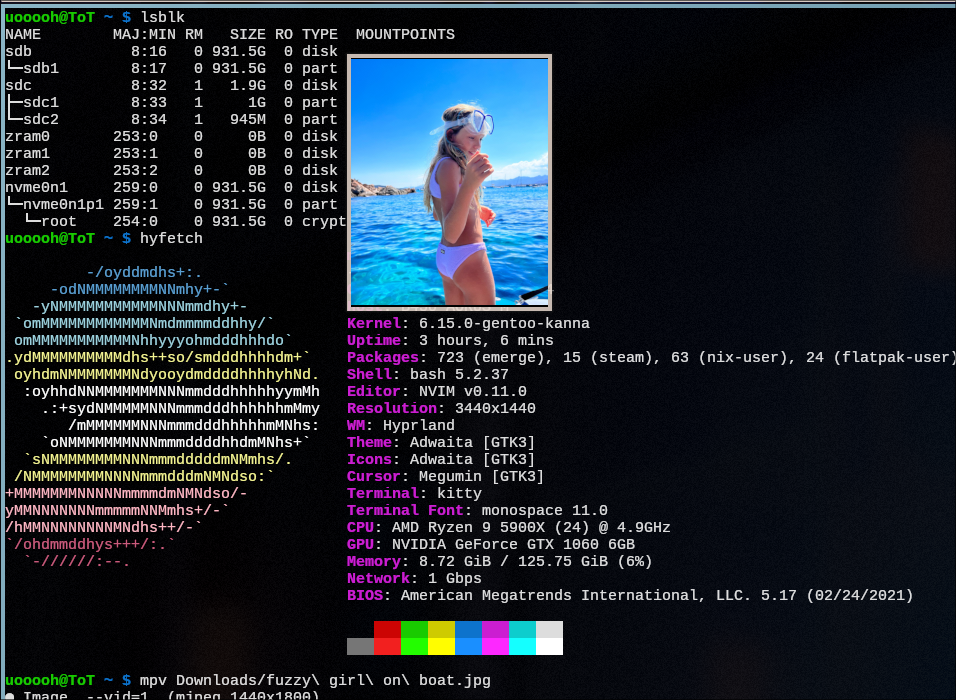The image size is (956, 700).
Task: Click the "root" crypt volume name
Action: click(x=59, y=221)
